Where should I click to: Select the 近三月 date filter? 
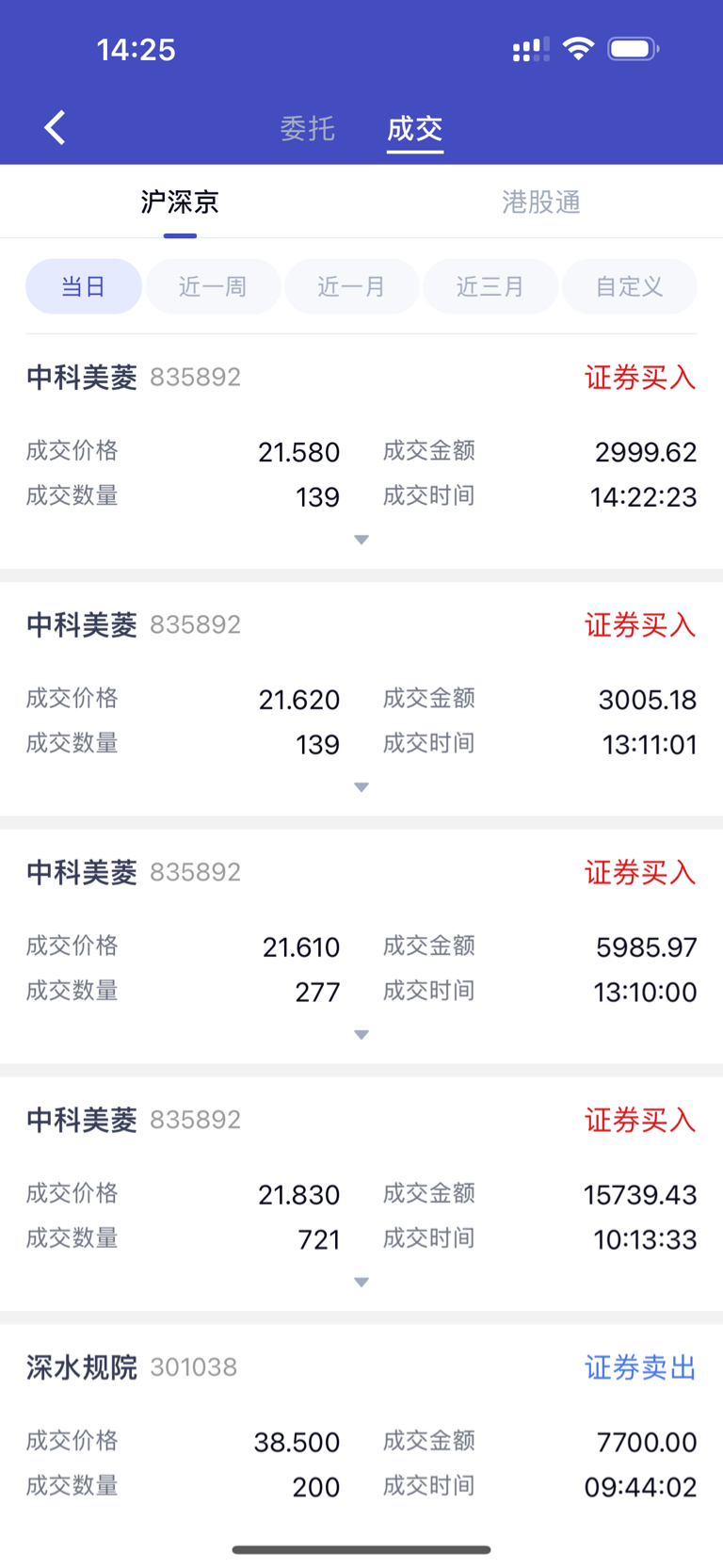490,286
